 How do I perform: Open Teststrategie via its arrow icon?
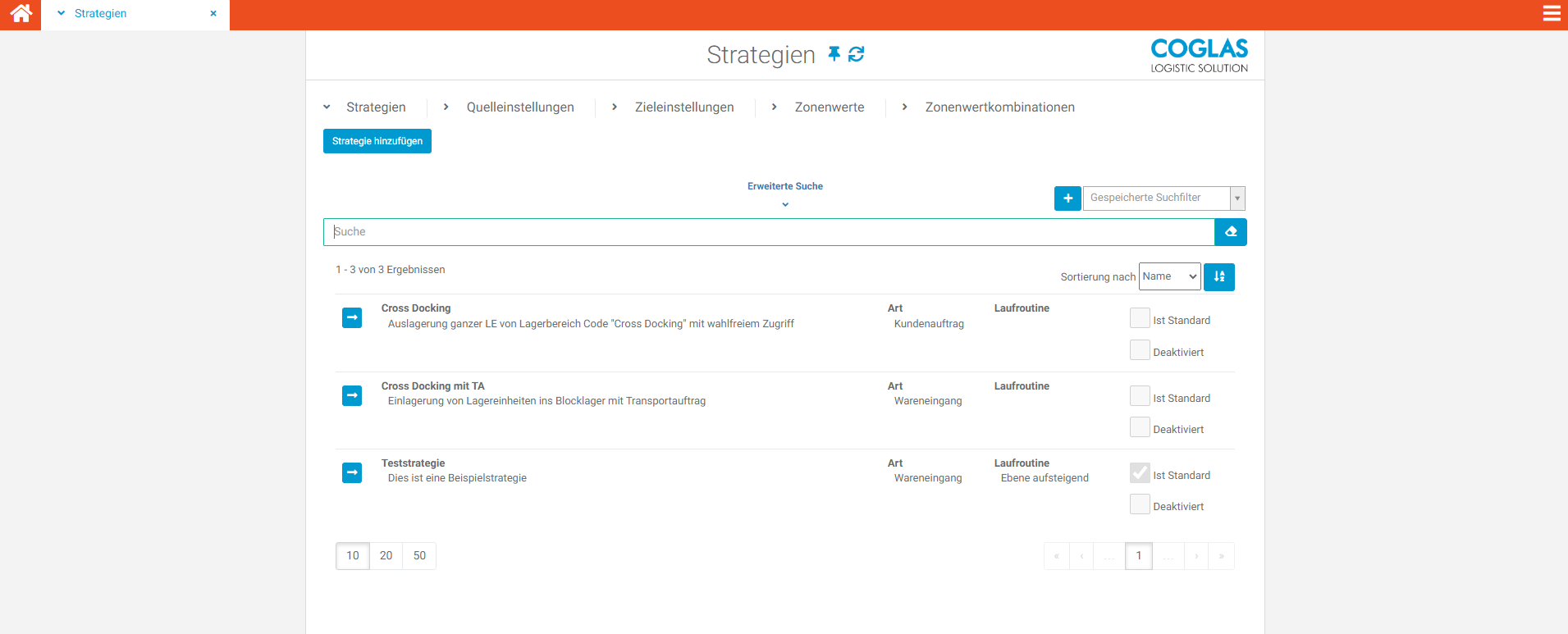coord(352,472)
